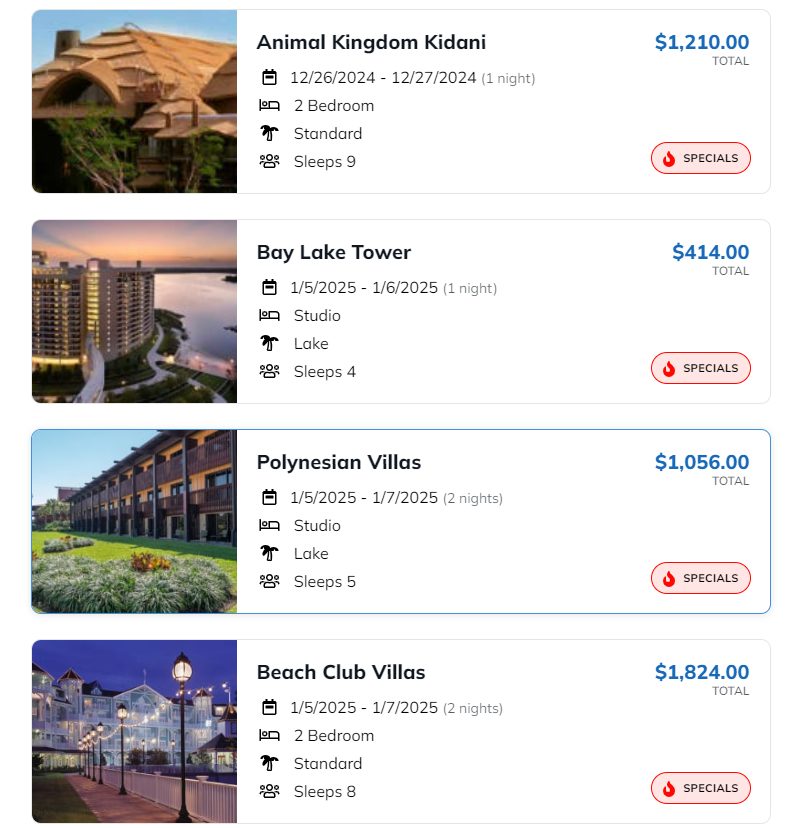Open the Beach Club Villas listing title

(x=341, y=672)
